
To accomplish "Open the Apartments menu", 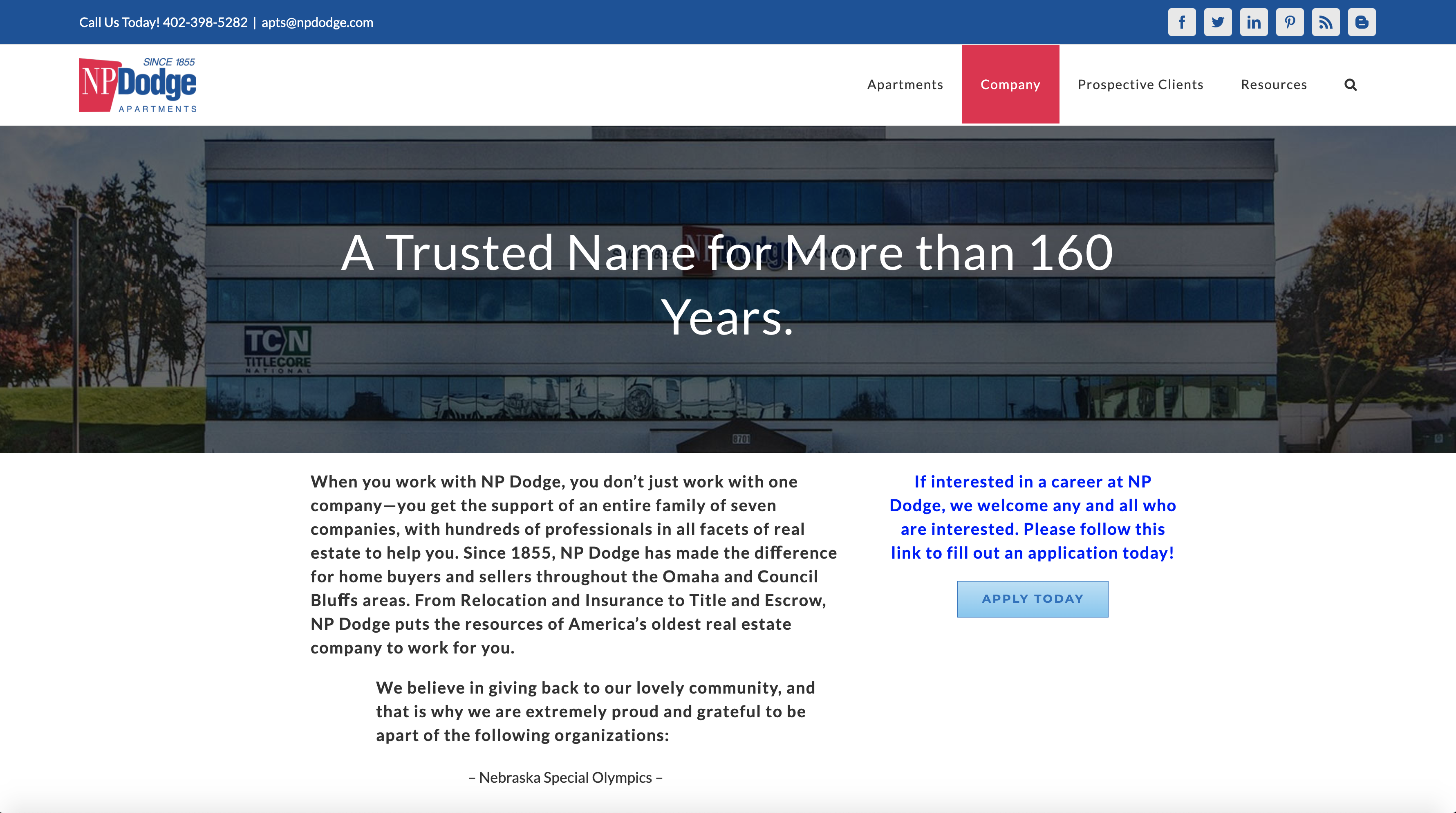I will pyautogui.click(x=905, y=85).
